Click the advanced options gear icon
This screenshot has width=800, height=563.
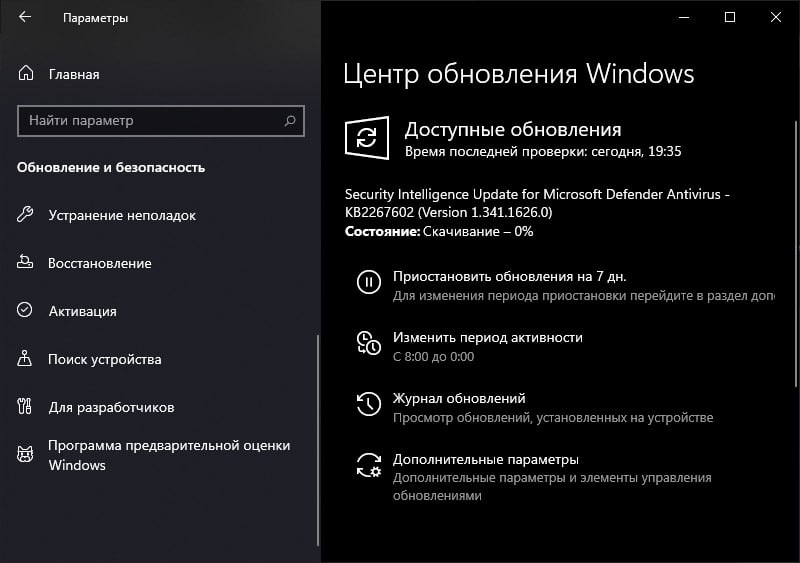pyautogui.click(x=368, y=465)
